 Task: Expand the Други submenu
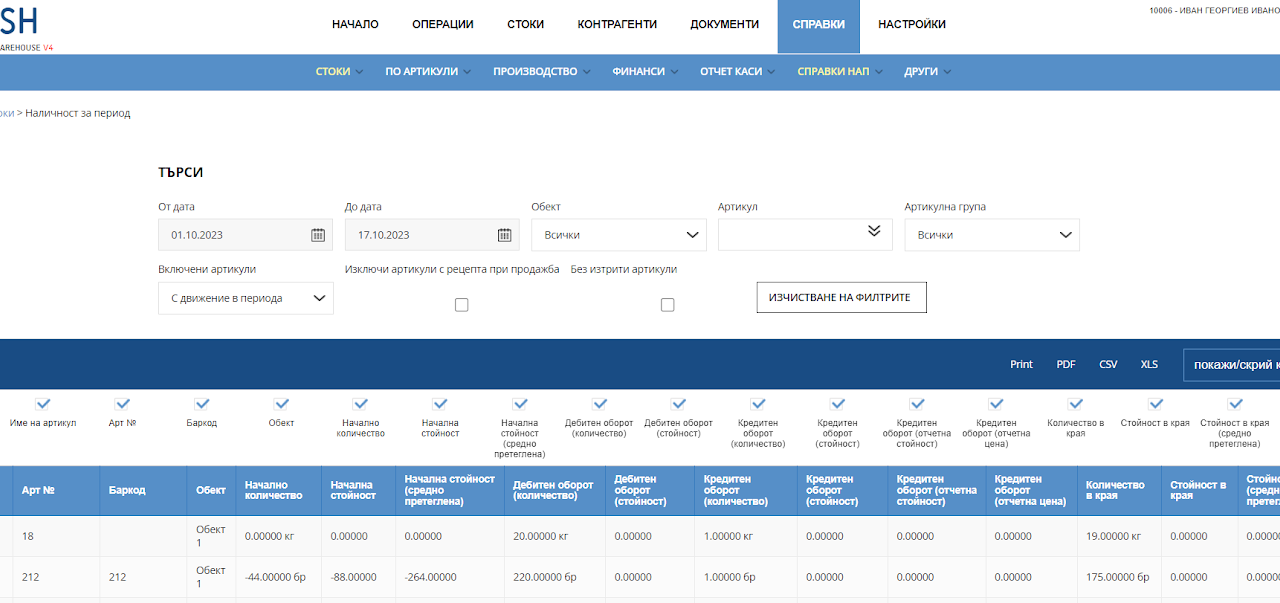(927, 72)
